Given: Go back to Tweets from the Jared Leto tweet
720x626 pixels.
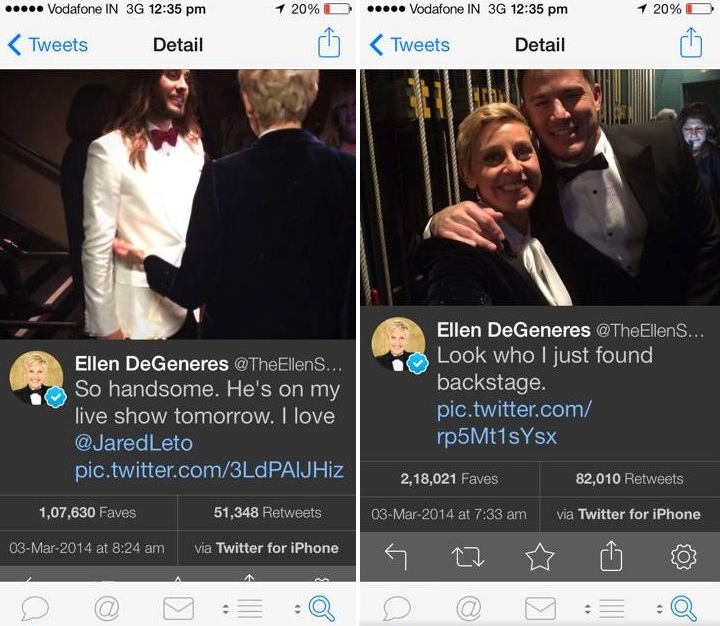Looking at the screenshot, I should click(47, 45).
